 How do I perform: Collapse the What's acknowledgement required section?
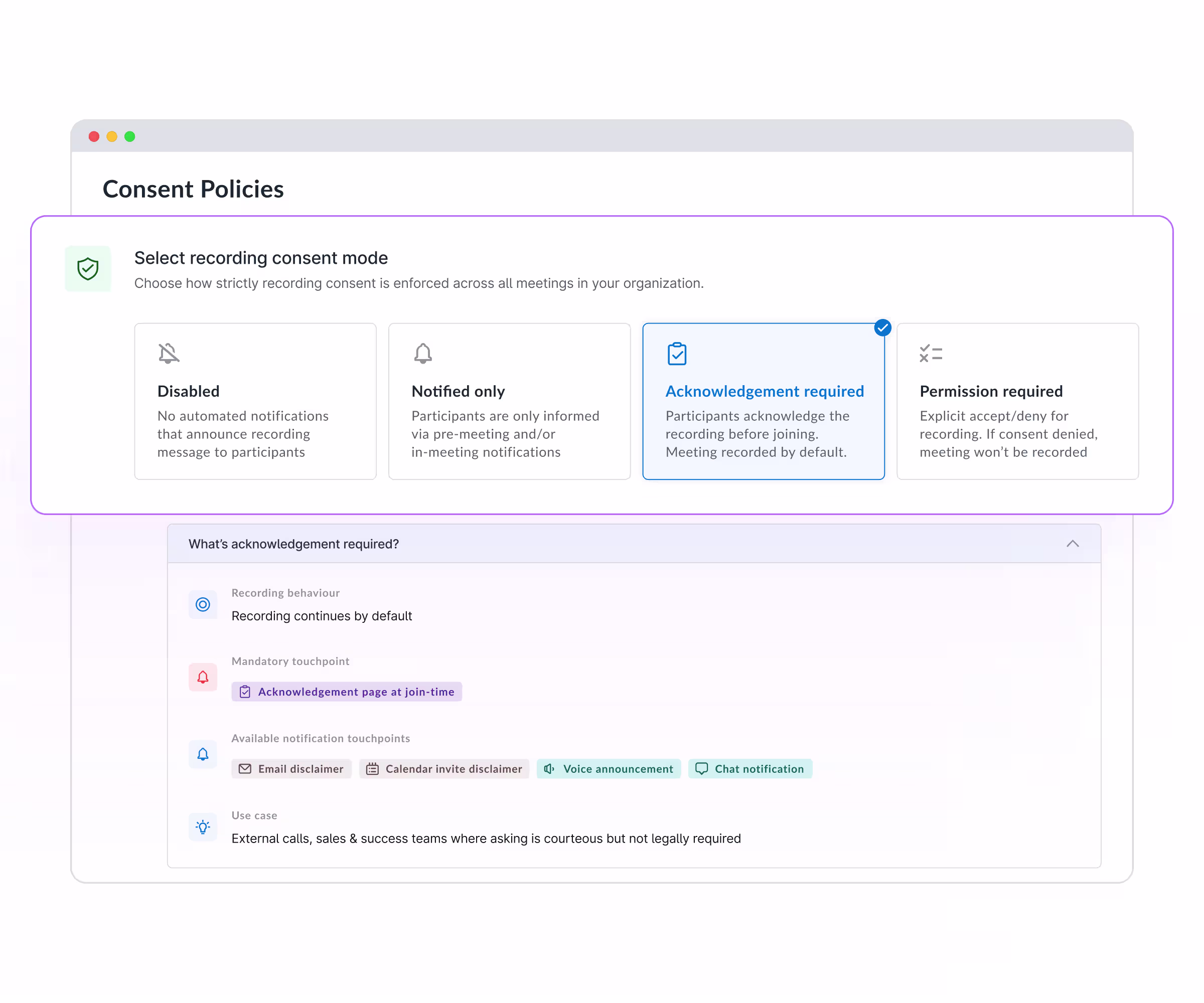coord(1072,544)
